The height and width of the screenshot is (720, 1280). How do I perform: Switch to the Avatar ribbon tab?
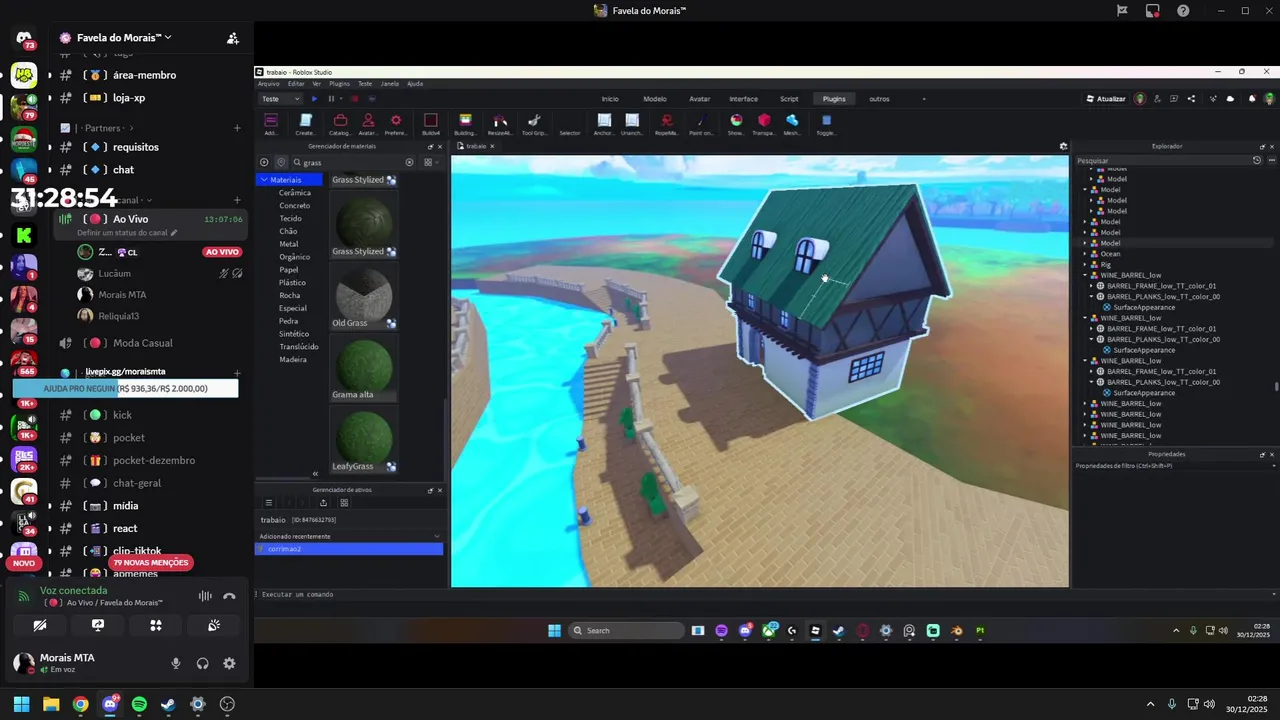point(700,99)
